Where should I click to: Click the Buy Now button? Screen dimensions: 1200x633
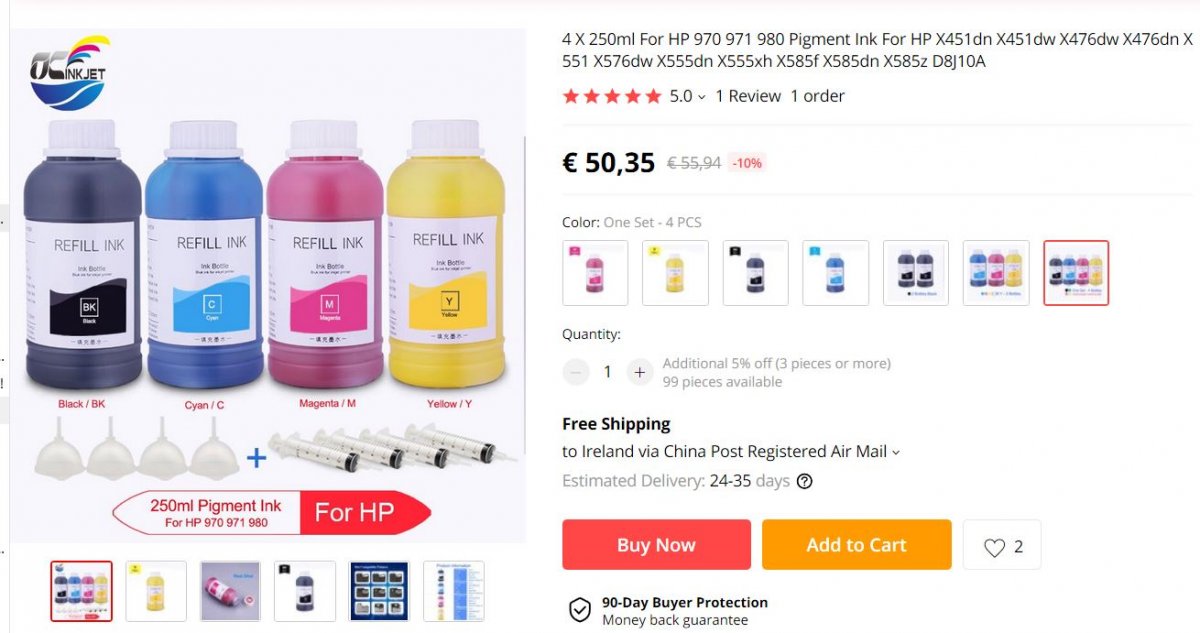point(656,545)
